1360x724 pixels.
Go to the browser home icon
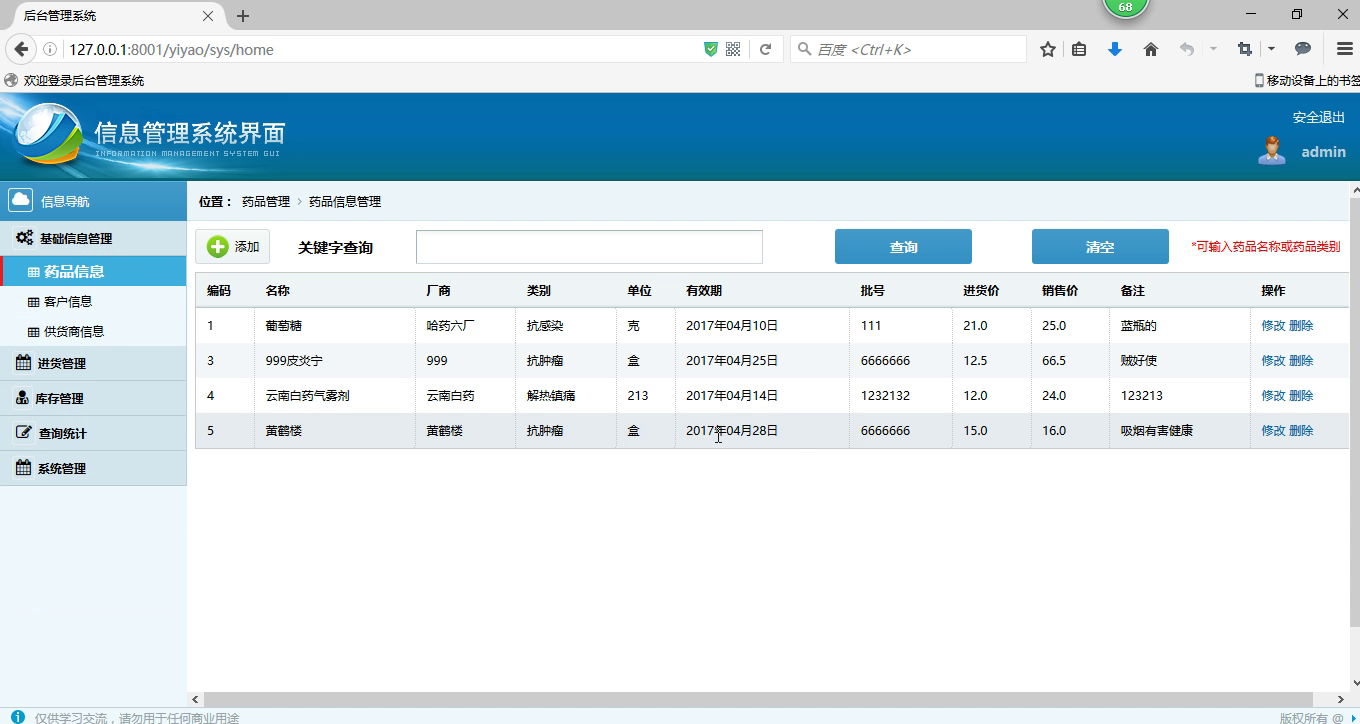click(x=1151, y=49)
